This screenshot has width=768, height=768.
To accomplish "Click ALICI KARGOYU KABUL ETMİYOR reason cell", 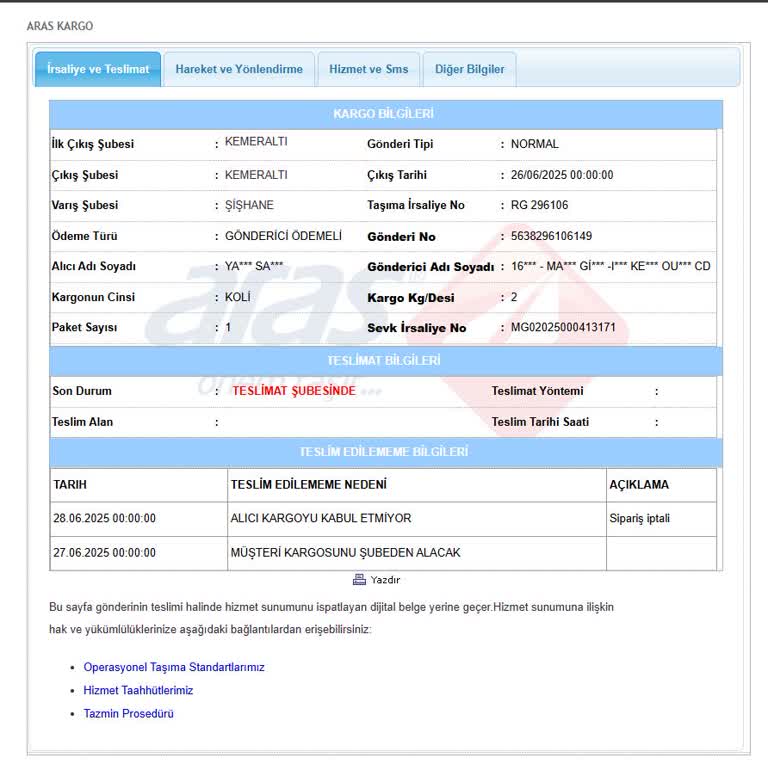I will point(417,519).
